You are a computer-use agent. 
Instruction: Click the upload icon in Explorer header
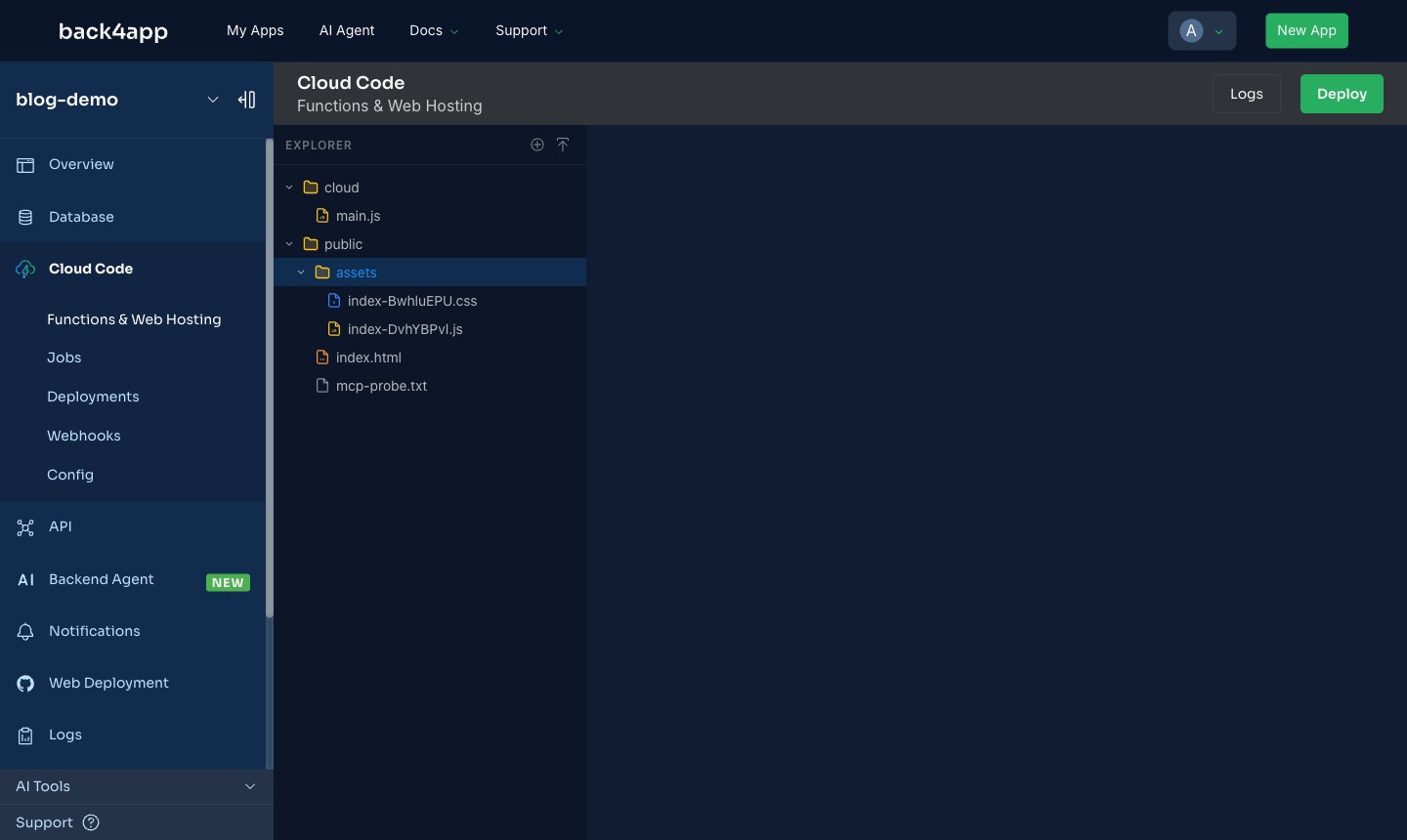(563, 145)
